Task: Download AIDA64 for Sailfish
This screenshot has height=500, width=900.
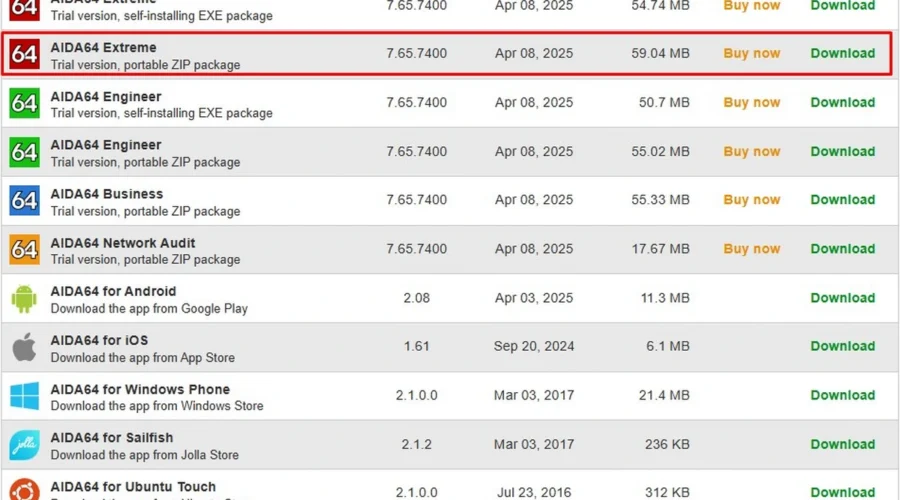Action: pos(842,444)
